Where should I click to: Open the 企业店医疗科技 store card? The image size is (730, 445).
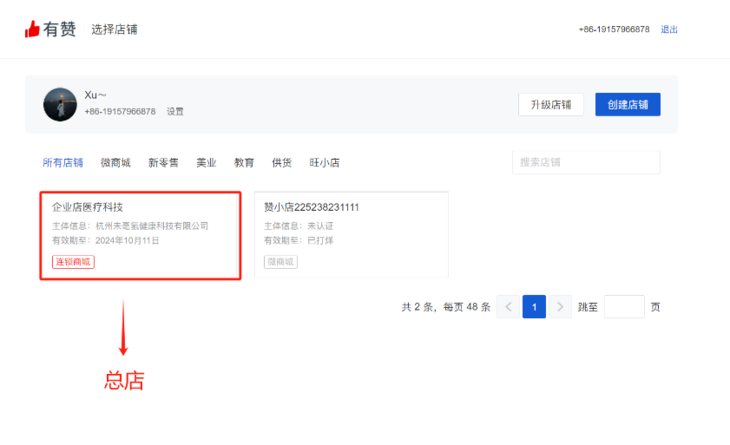point(140,235)
